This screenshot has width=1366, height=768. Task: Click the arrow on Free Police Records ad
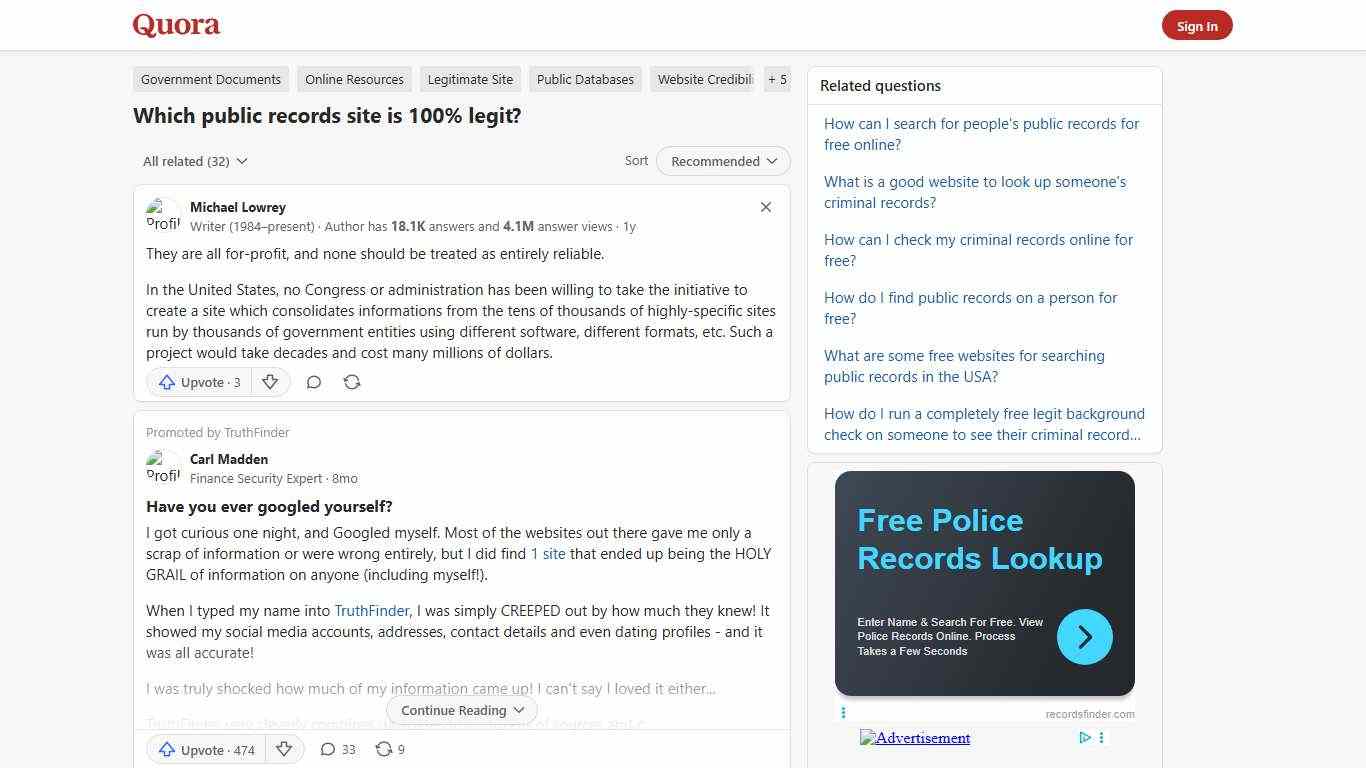tap(1084, 637)
